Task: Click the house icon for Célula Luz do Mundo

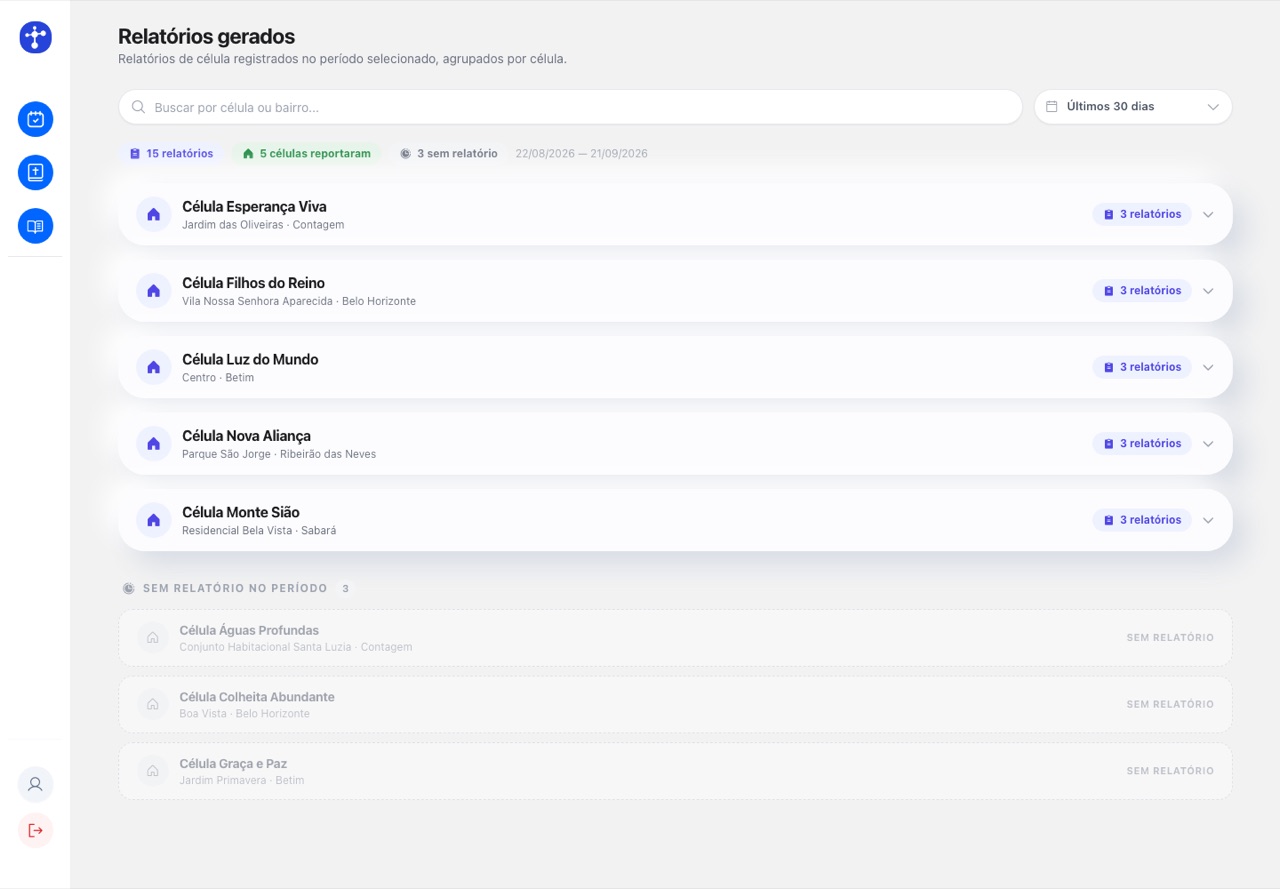Action: coord(154,367)
